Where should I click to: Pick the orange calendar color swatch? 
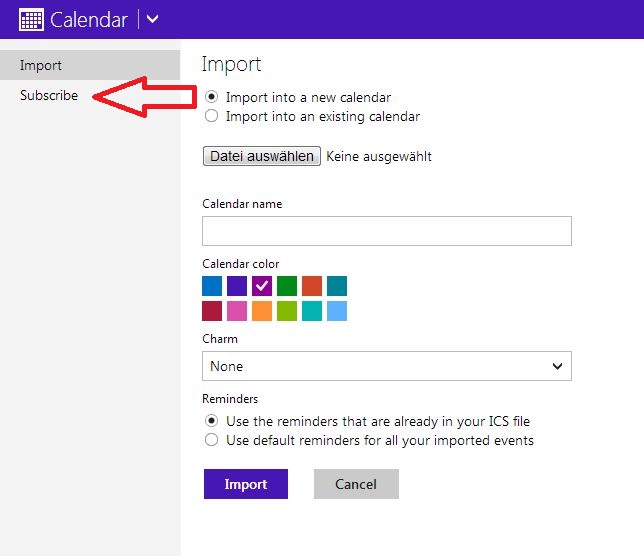pyautogui.click(x=262, y=311)
